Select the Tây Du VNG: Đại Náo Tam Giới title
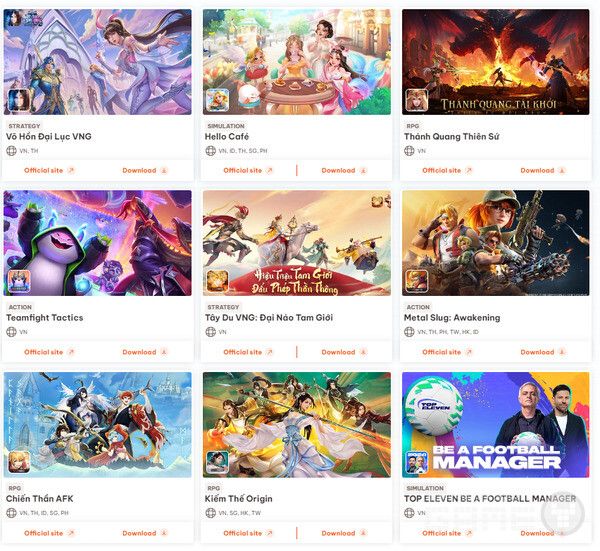 pyautogui.click(x=269, y=318)
